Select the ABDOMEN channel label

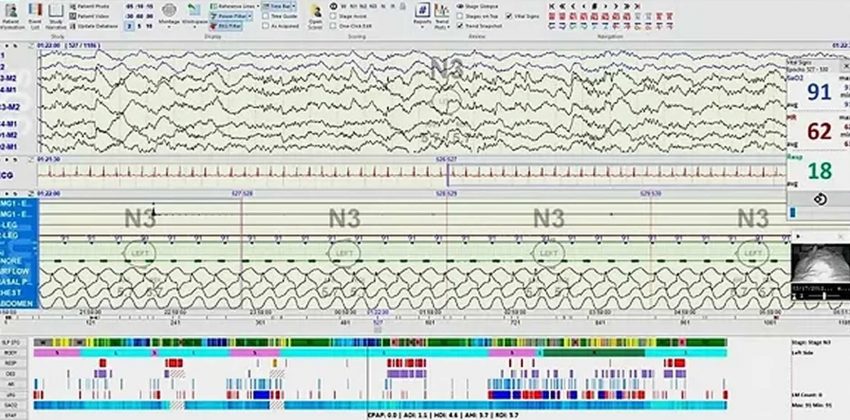(16, 303)
